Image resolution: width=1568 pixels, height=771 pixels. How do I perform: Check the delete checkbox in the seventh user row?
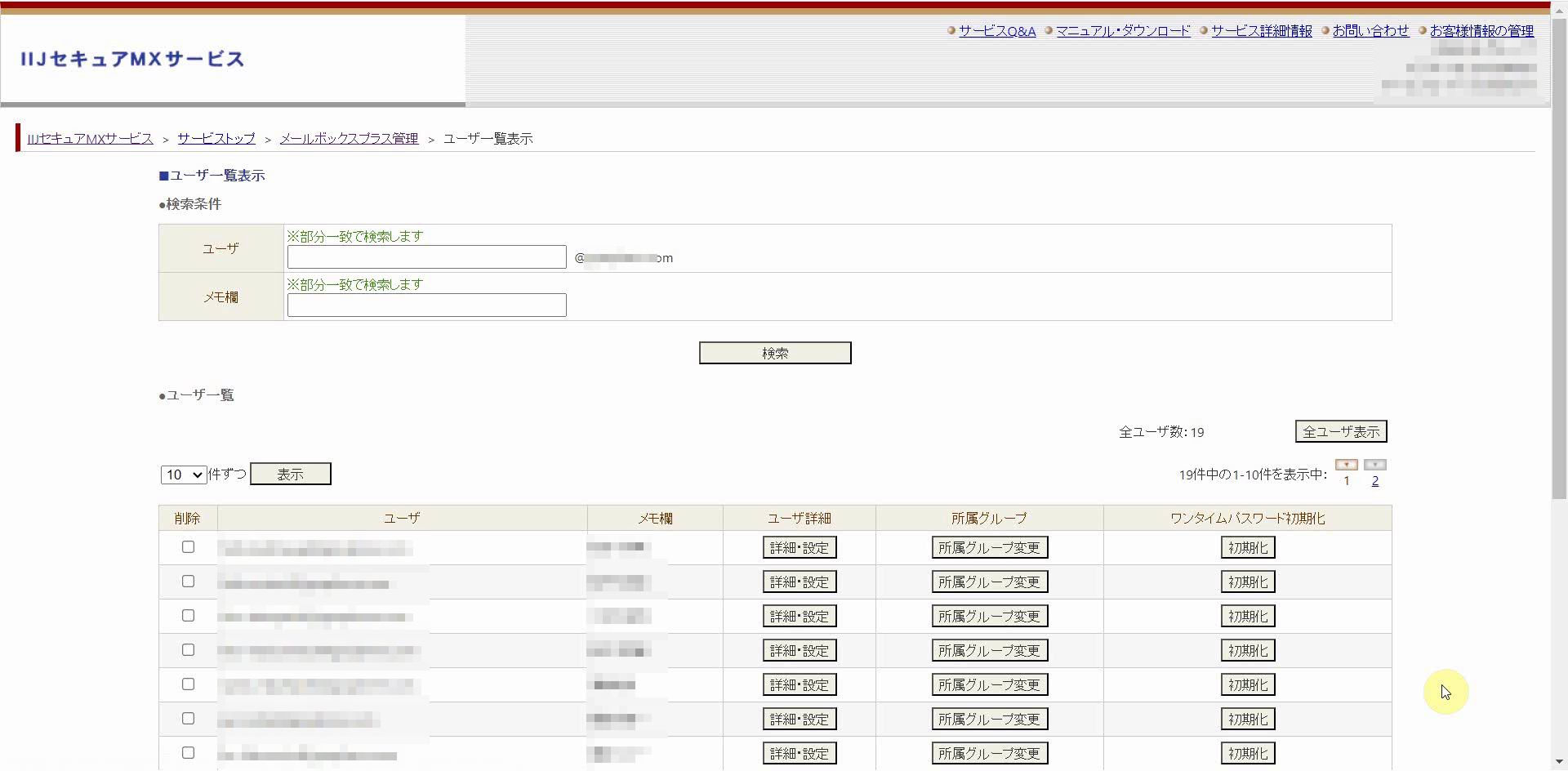tap(188, 753)
